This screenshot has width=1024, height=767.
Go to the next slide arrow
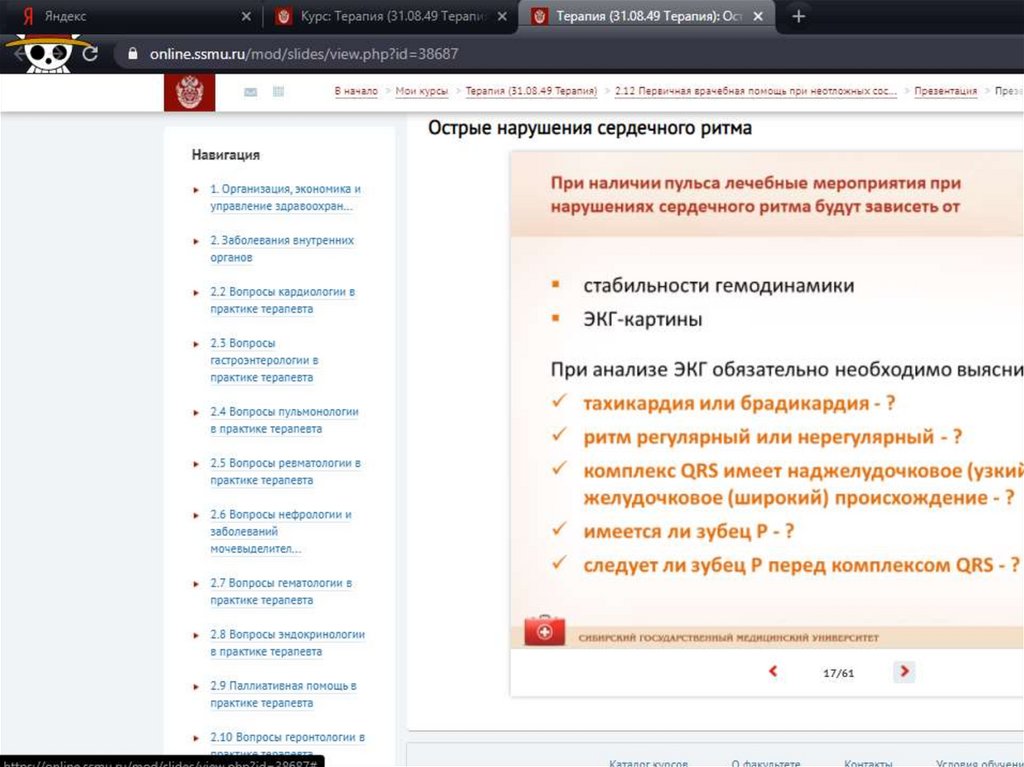pos(904,672)
